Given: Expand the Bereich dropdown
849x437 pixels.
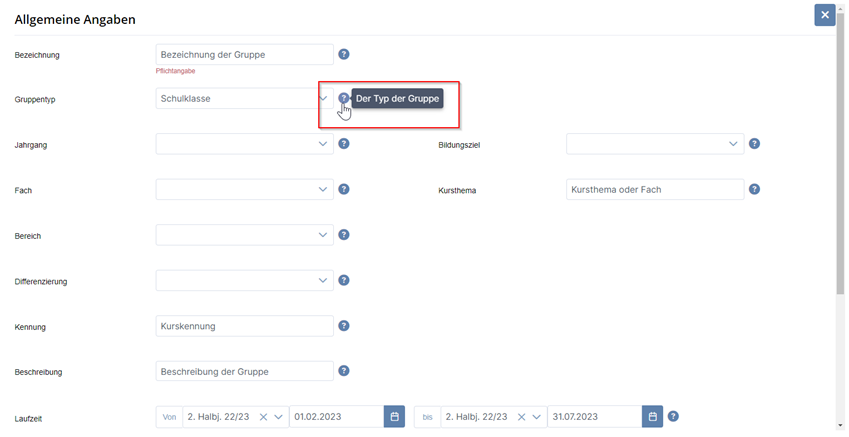Looking at the screenshot, I should (x=244, y=235).
